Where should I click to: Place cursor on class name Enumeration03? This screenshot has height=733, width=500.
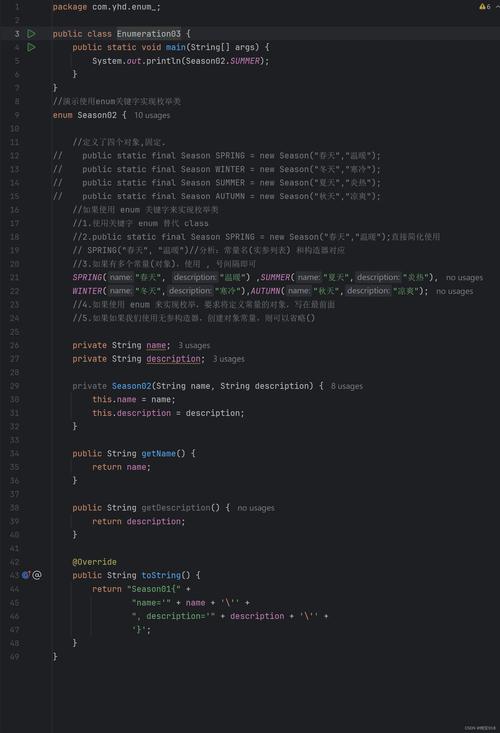coord(149,34)
